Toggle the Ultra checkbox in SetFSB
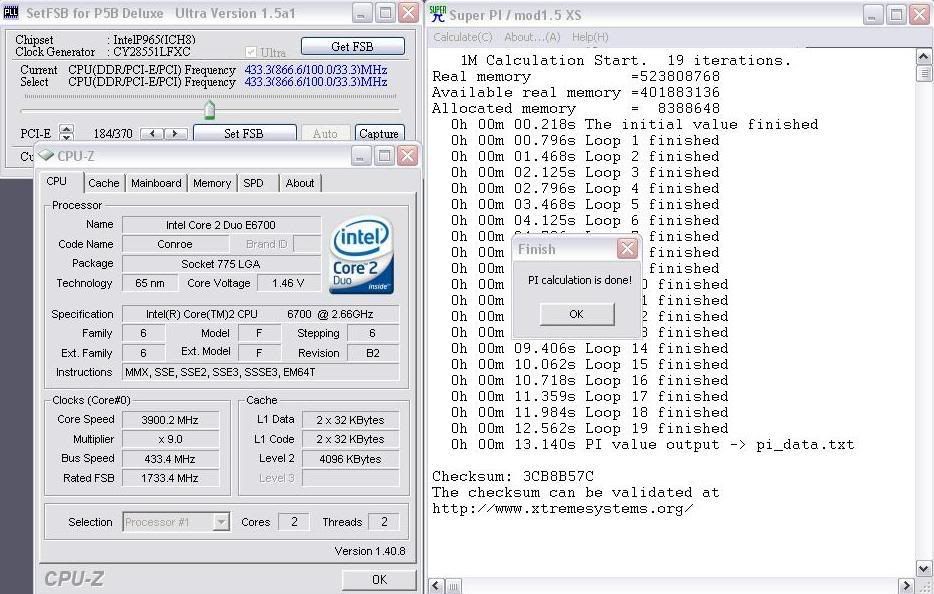 251,52
